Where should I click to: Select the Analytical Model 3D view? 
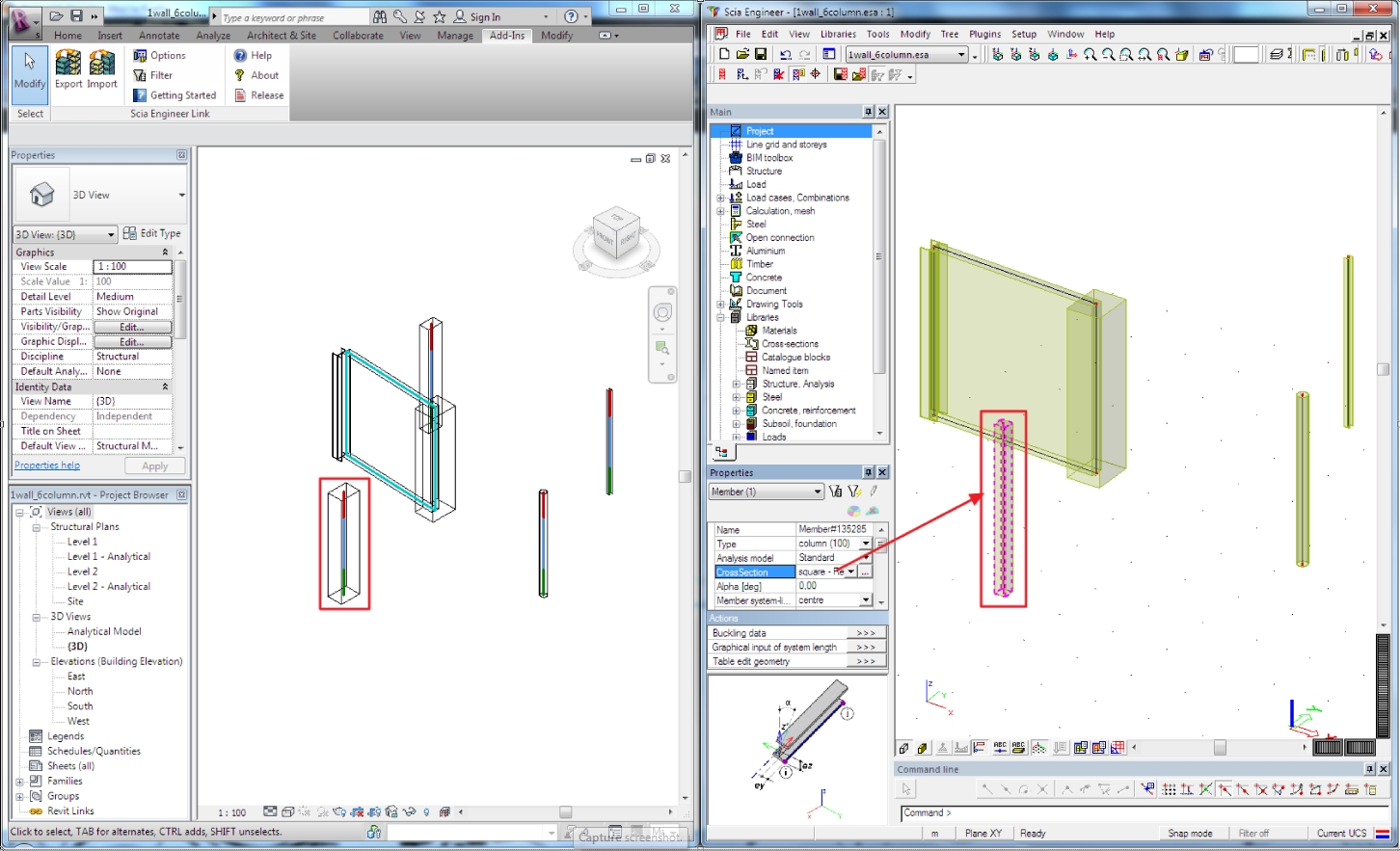104,632
